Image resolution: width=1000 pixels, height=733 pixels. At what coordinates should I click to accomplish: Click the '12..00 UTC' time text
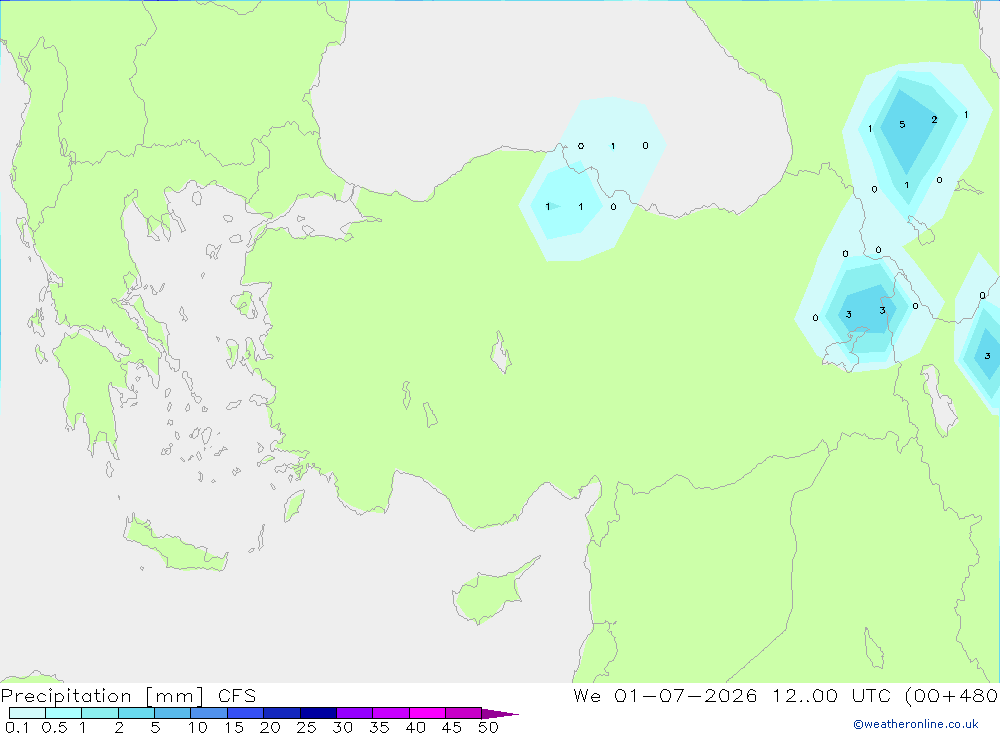click(x=832, y=695)
